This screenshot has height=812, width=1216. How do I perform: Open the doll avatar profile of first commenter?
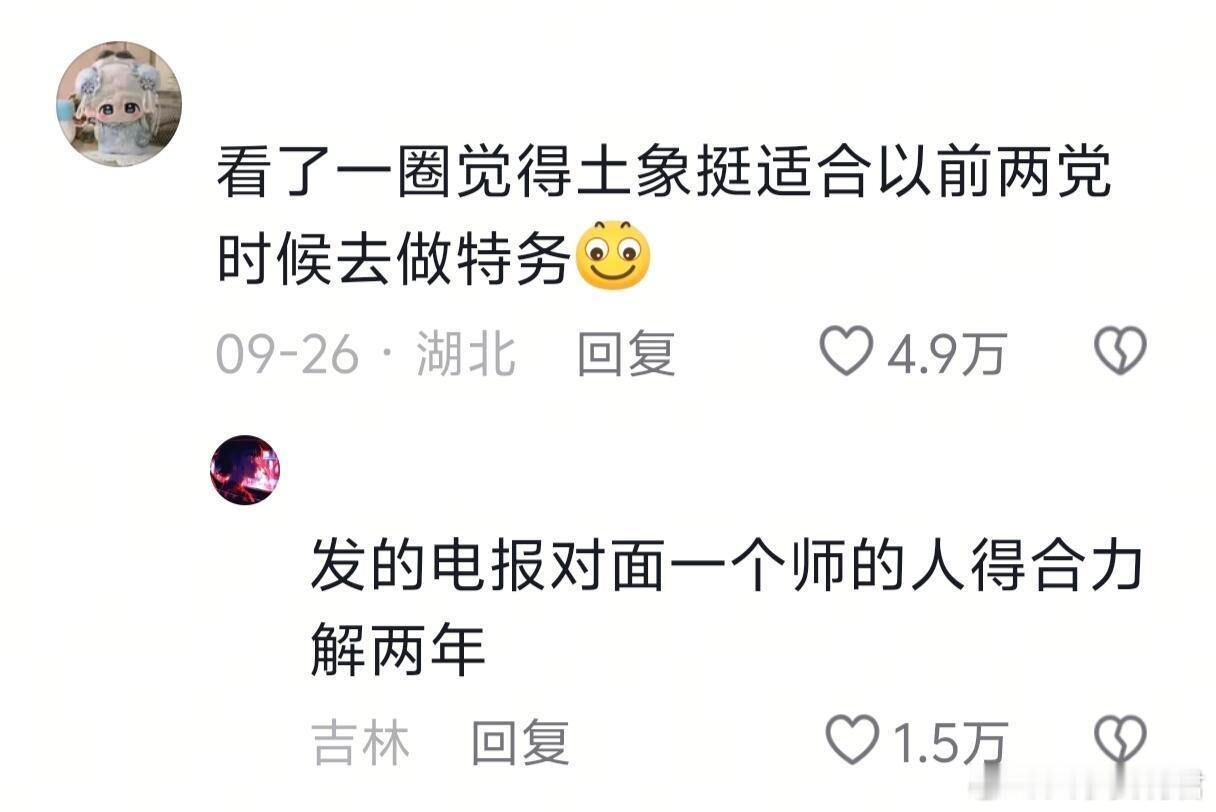coord(118,104)
